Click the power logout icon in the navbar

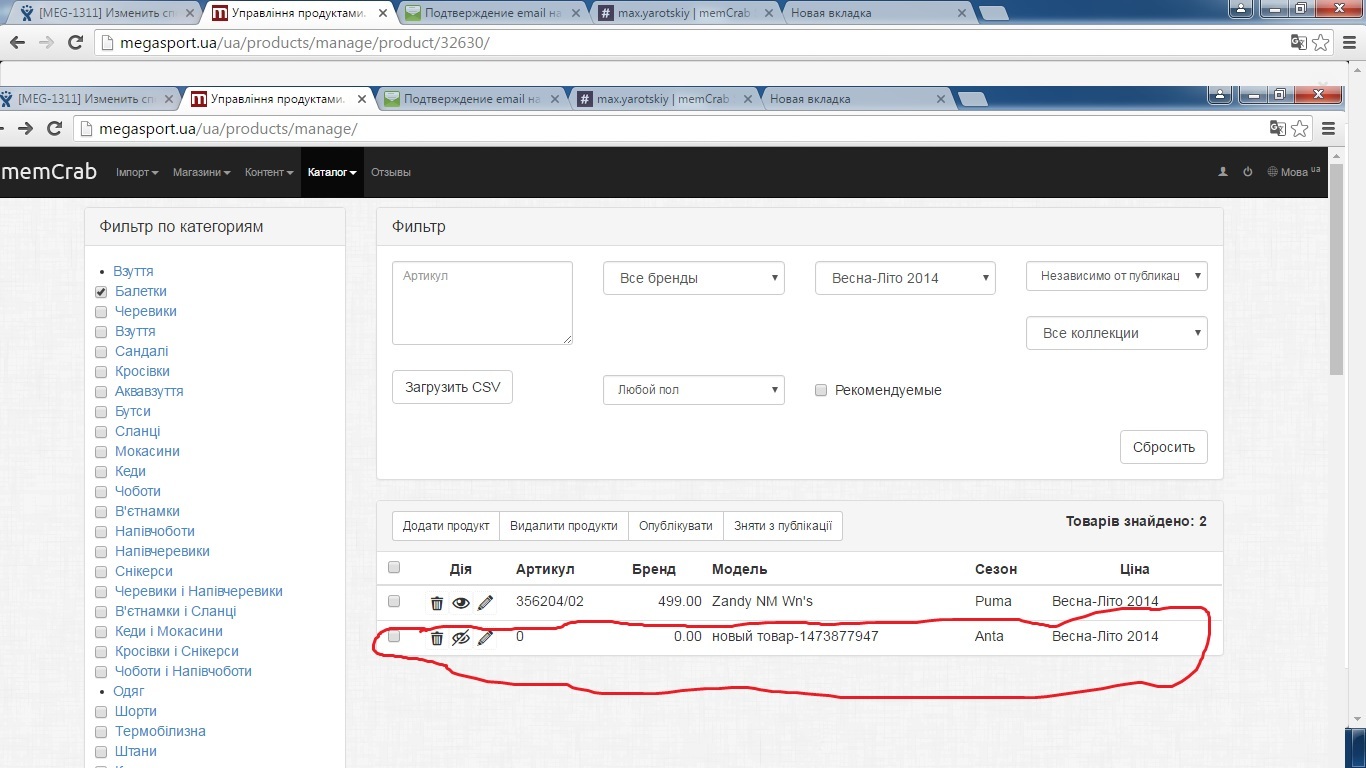[x=1247, y=172]
